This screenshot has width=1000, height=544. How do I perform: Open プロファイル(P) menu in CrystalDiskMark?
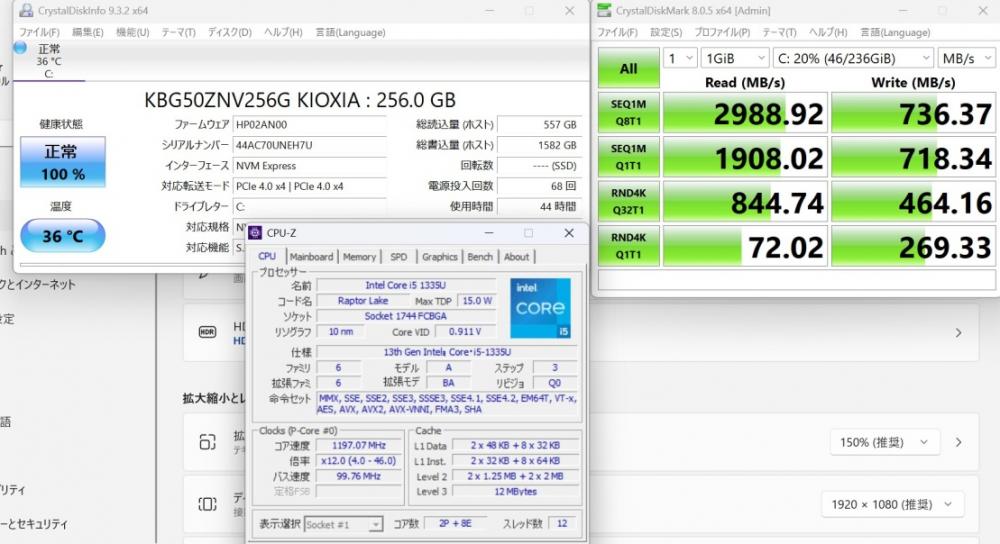click(x=722, y=32)
